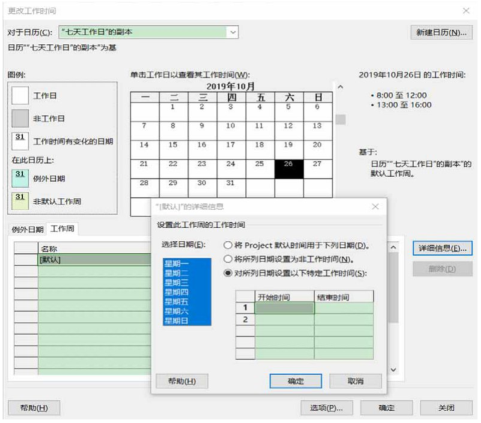This screenshot has width=481, height=423.
Task: Click row 1 开始时间 cell
Action: 285,308
